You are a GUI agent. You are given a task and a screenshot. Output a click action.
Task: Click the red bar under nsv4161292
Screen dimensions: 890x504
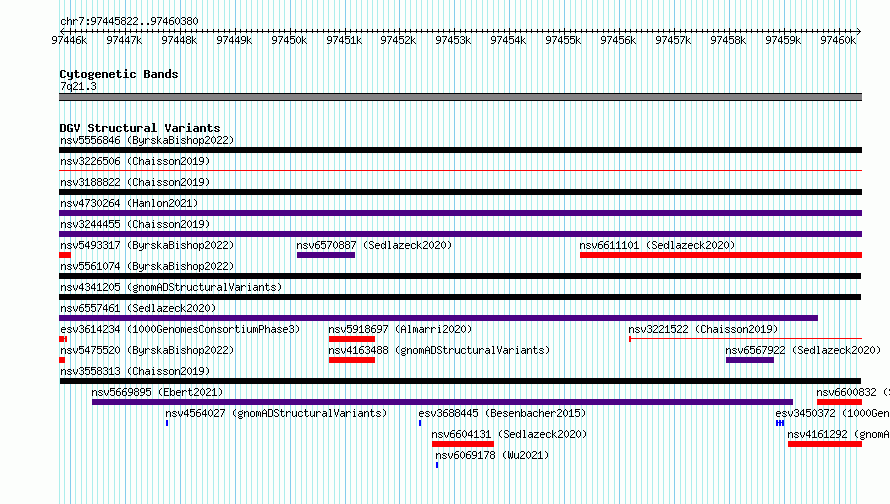pyautogui.click(x=825, y=444)
